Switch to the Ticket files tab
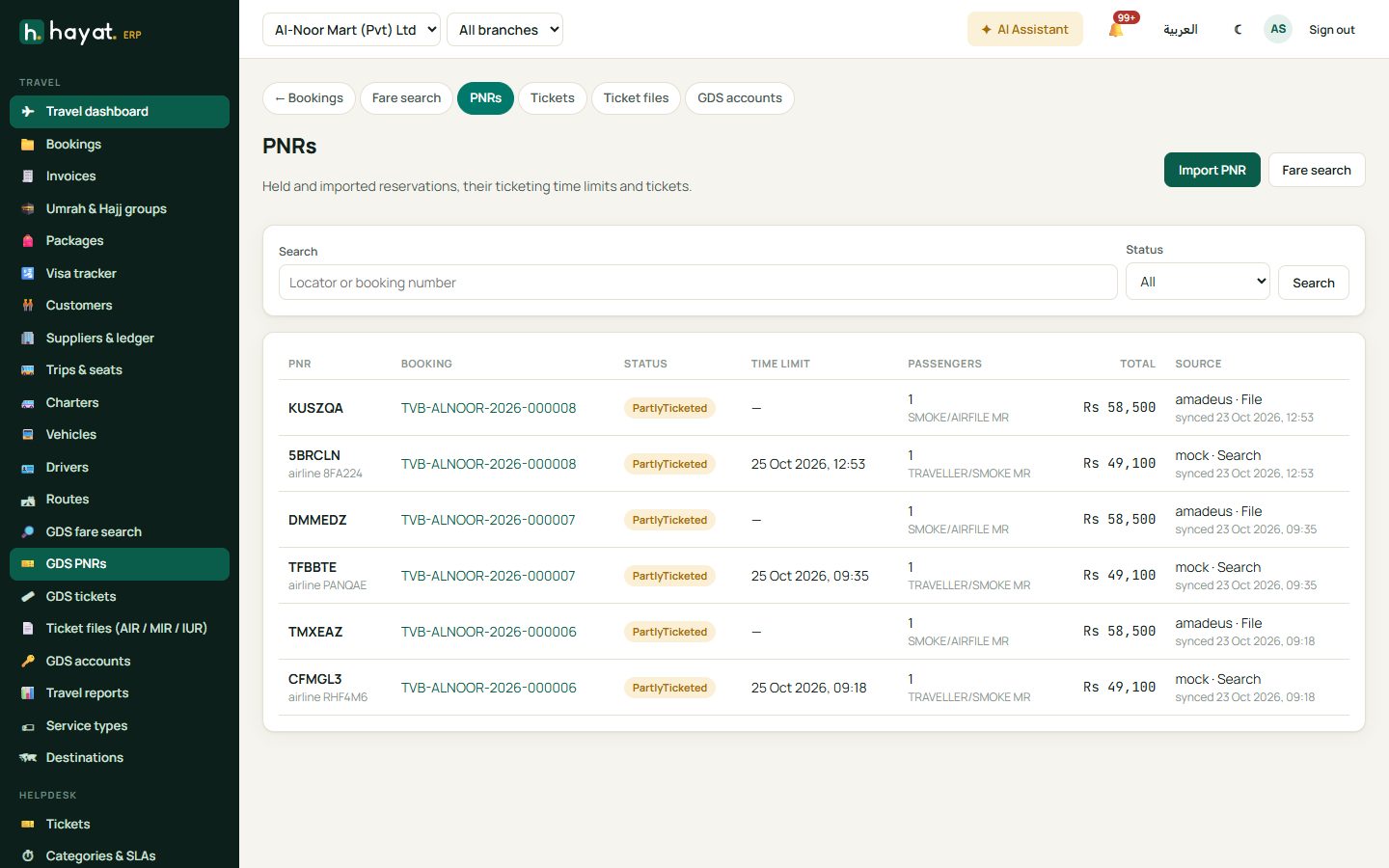The height and width of the screenshot is (868, 1389). click(636, 98)
